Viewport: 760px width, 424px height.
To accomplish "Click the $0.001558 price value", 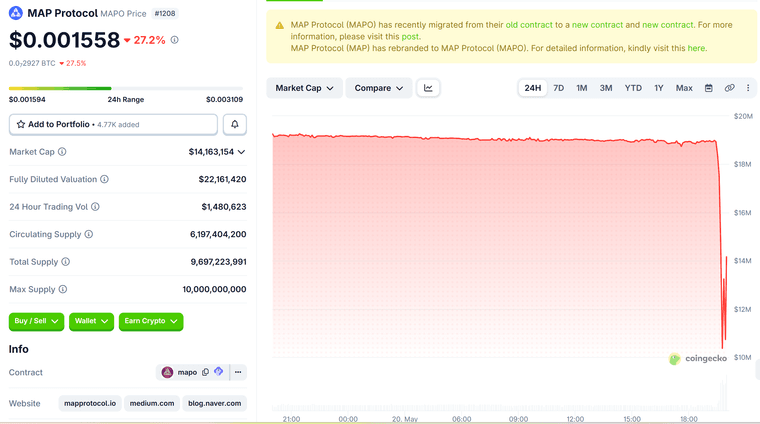I will point(64,40).
